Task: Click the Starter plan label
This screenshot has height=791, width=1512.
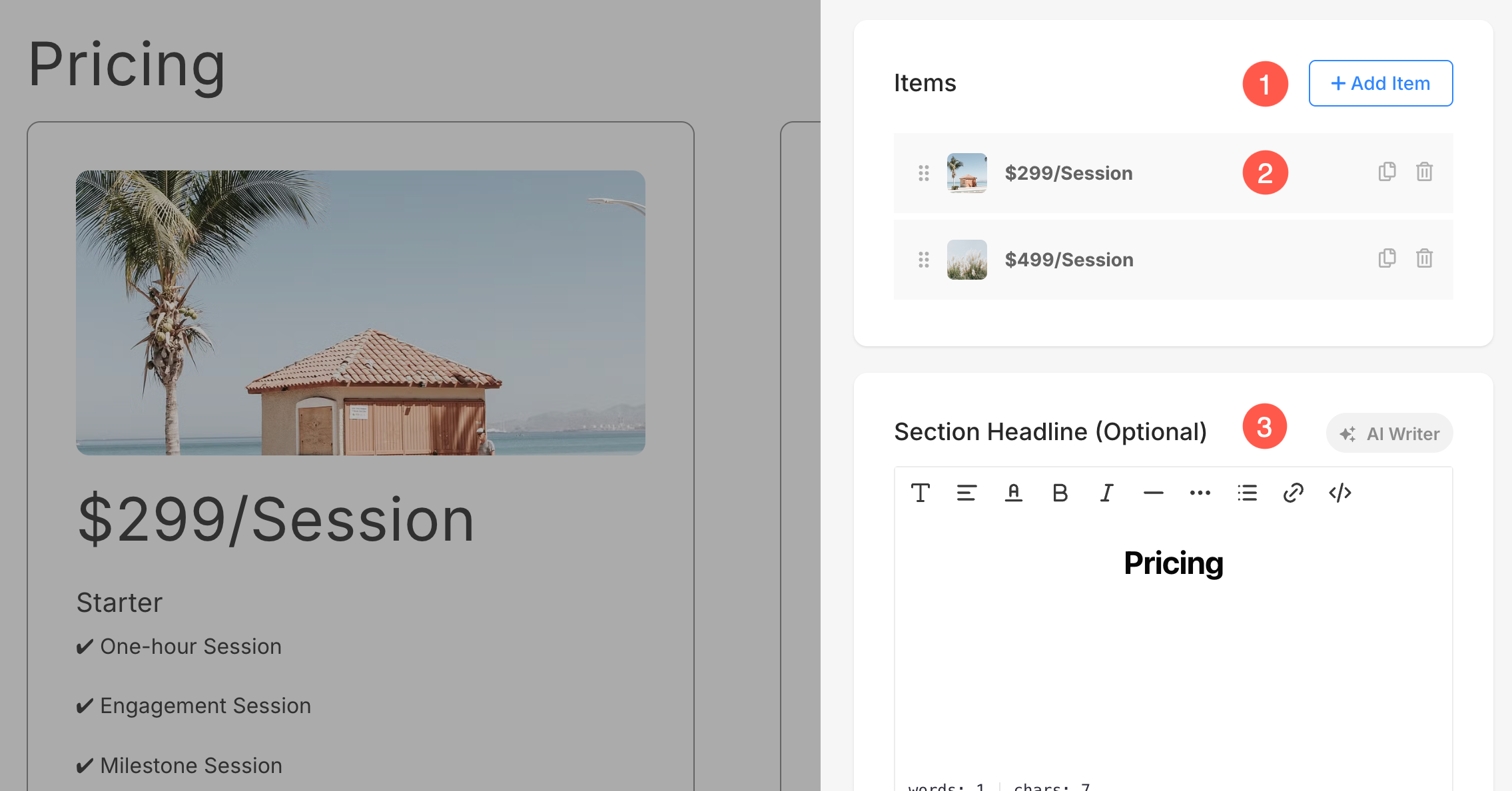Action: click(x=119, y=603)
